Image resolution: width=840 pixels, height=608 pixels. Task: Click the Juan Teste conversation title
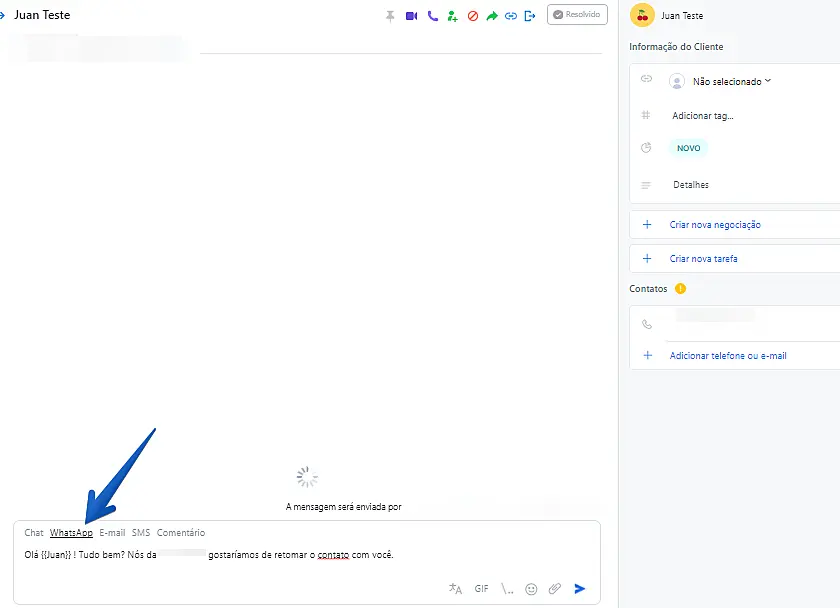[42, 15]
